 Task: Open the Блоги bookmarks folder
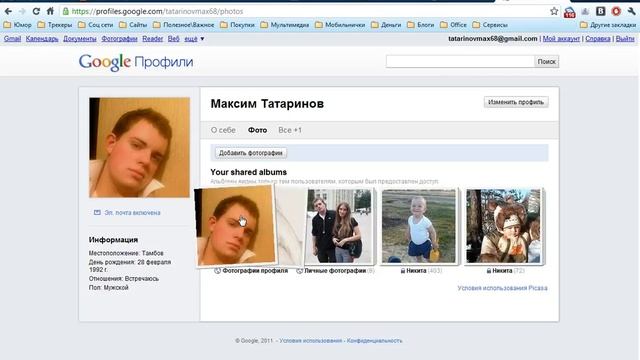pos(421,25)
